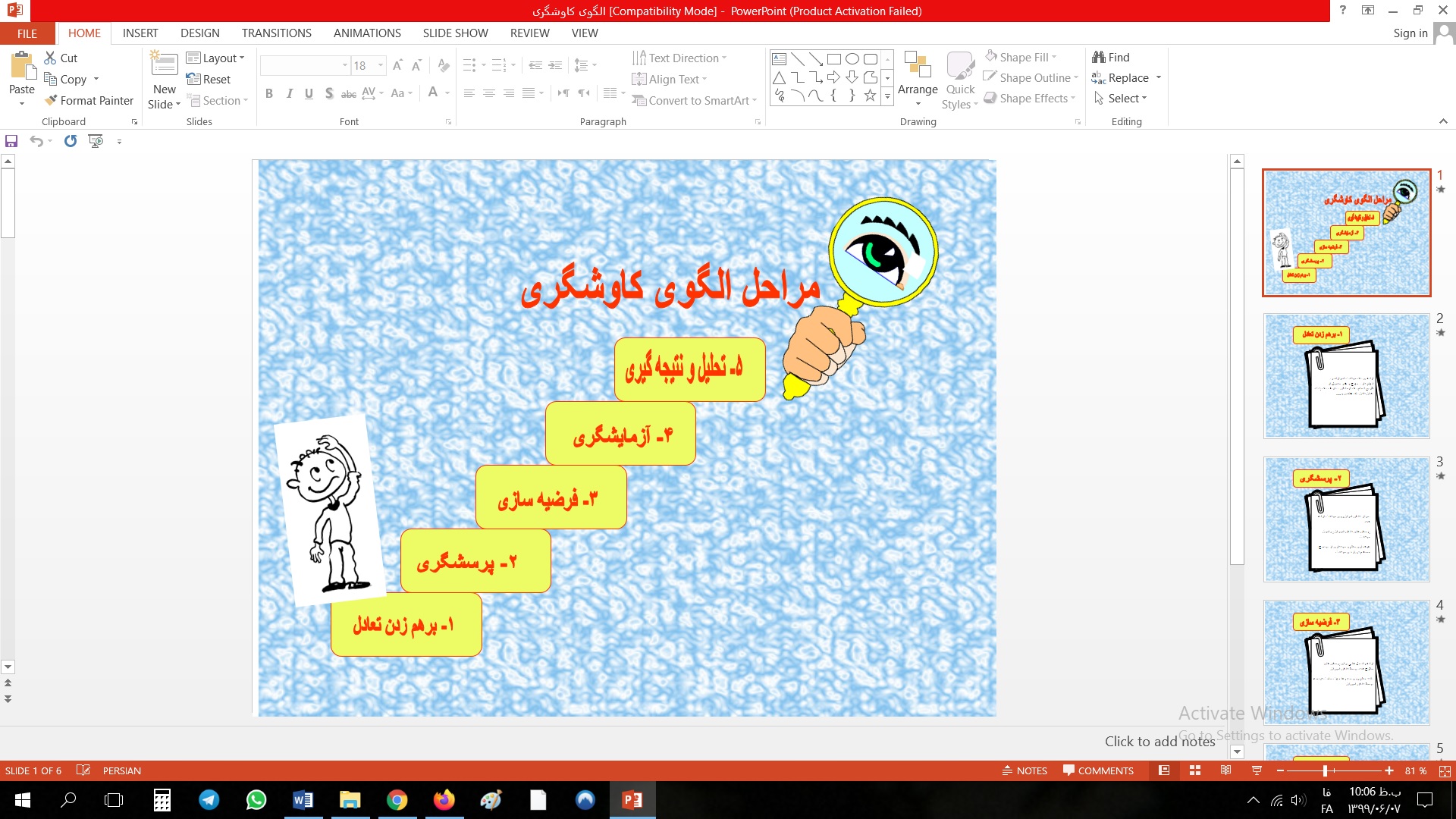The width and height of the screenshot is (1456, 819).
Task: Switch to the DESIGN tab
Action: point(199,33)
